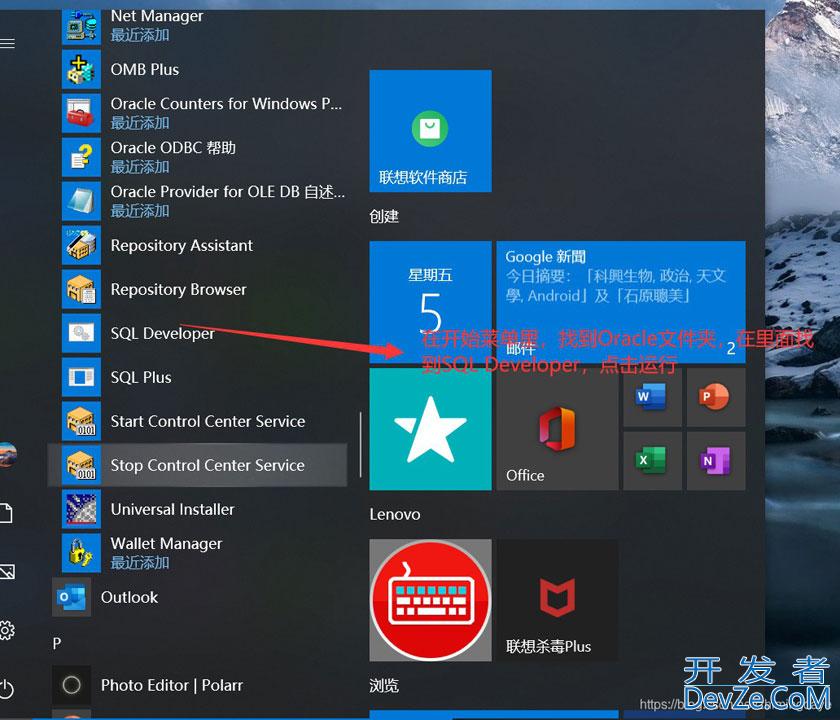The width and height of the screenshot is (840, 720).
Task: Open Oracle Provider for OLE DB icon
Action: point(81,201)
